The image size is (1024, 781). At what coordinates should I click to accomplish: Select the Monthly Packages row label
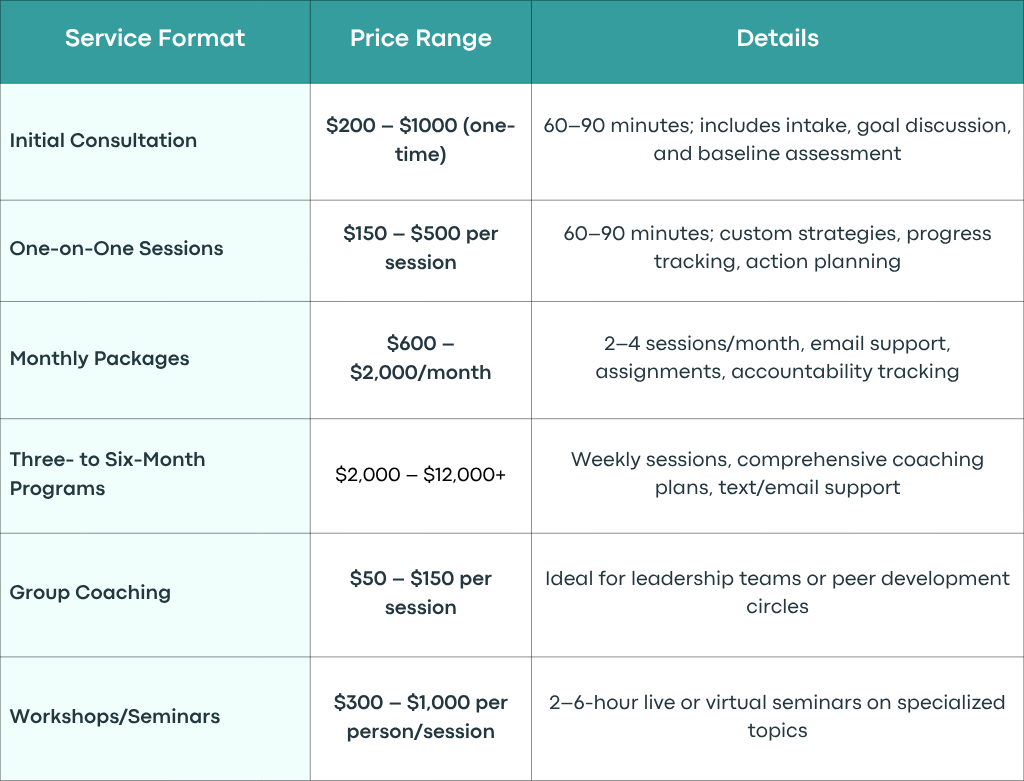tap(99, 359)
